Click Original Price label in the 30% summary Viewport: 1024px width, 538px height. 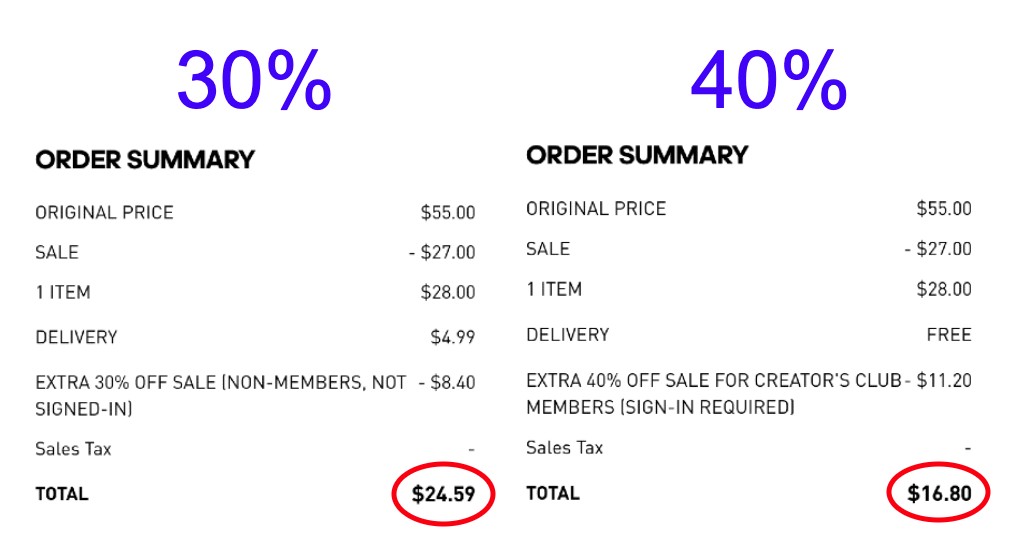pyautogui.click(x=104, y=212)
